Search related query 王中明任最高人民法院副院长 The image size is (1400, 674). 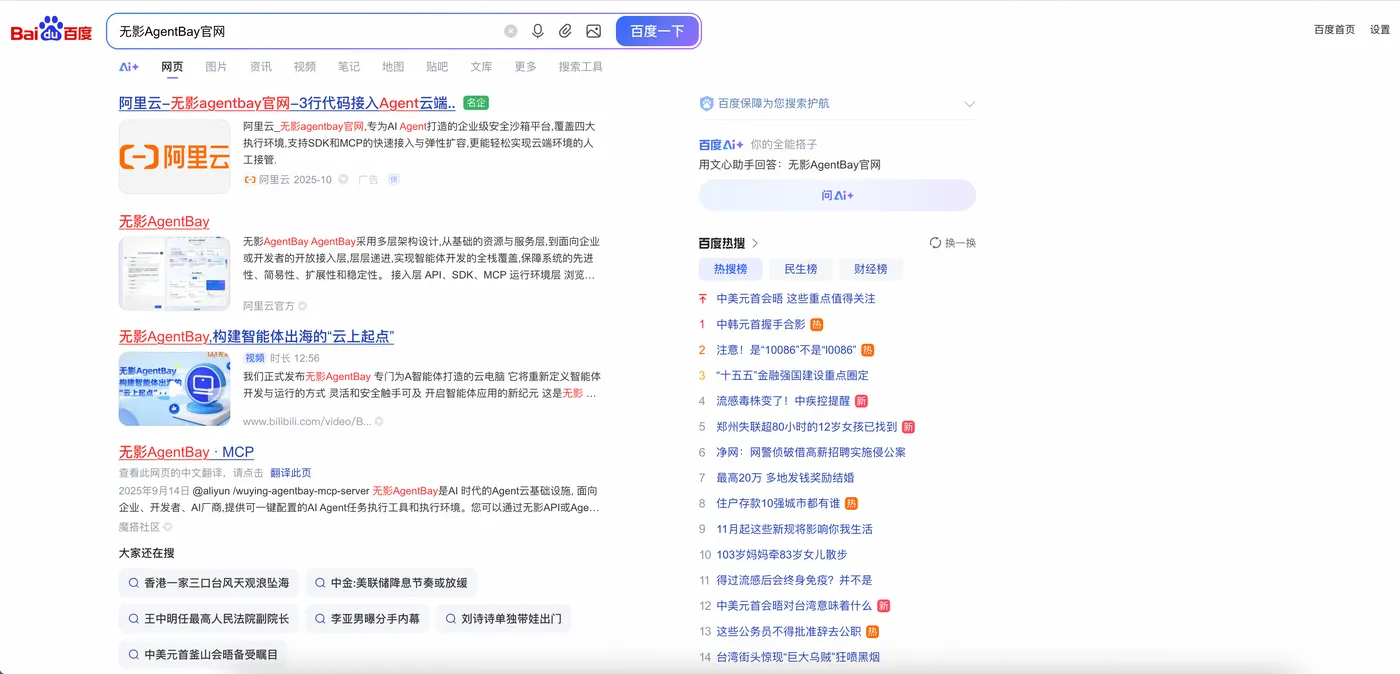208,619
